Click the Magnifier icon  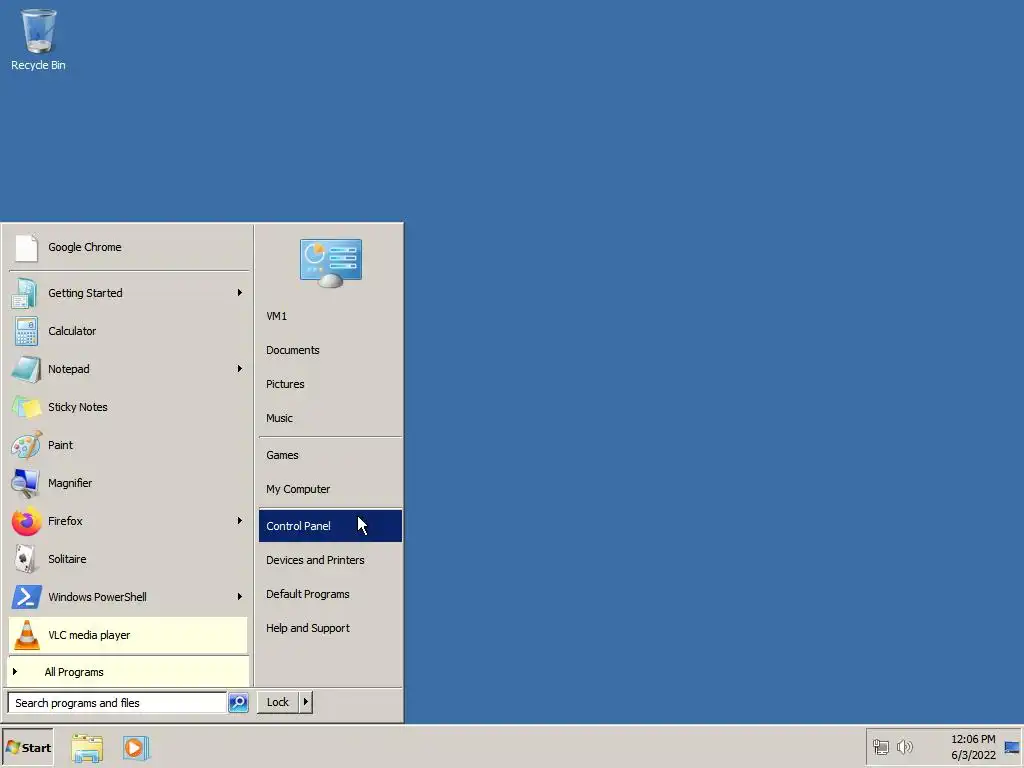click(x=26, y=483)
